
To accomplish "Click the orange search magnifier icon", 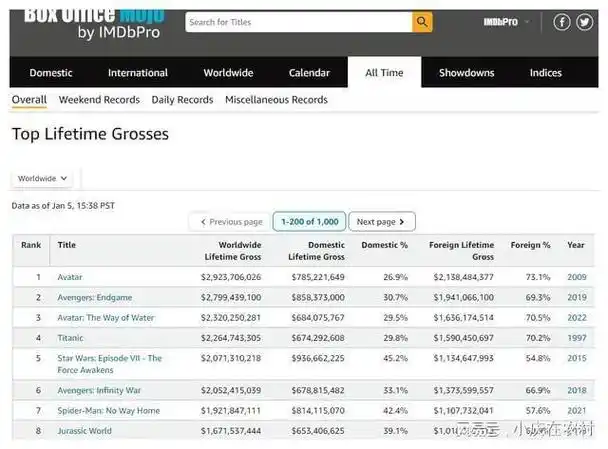I will tap(422, 22).
